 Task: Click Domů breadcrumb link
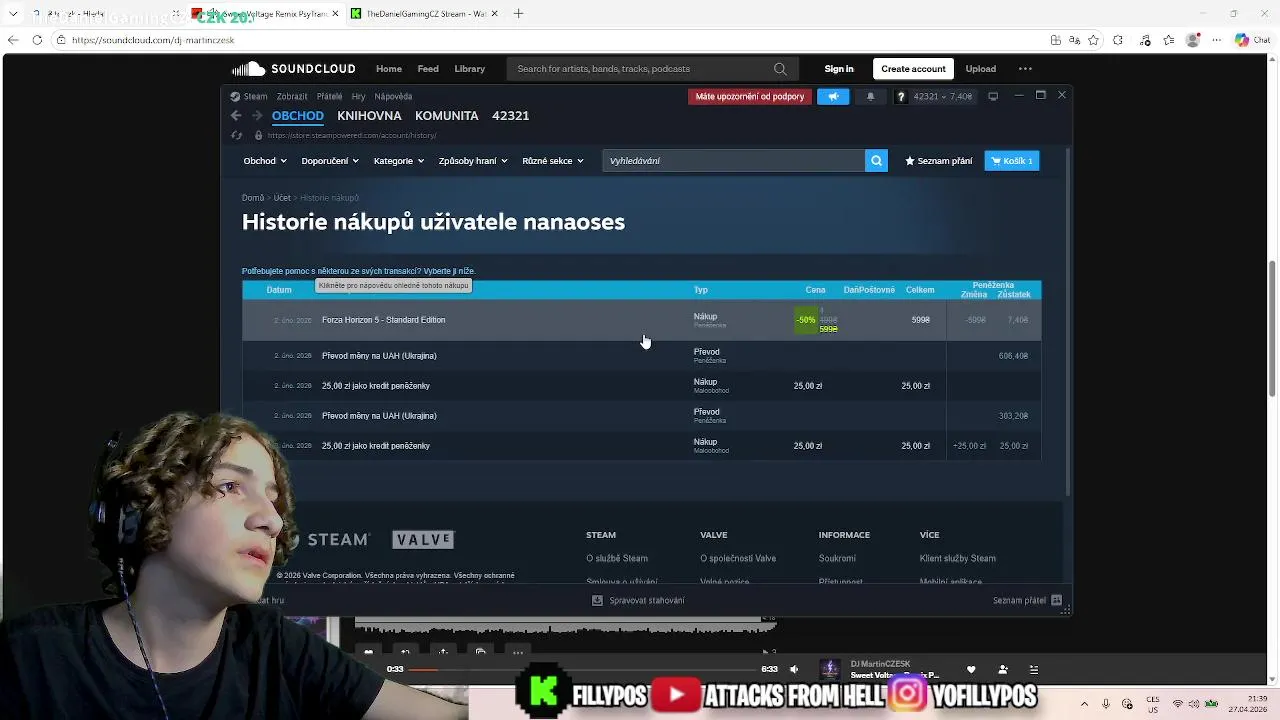253,198
